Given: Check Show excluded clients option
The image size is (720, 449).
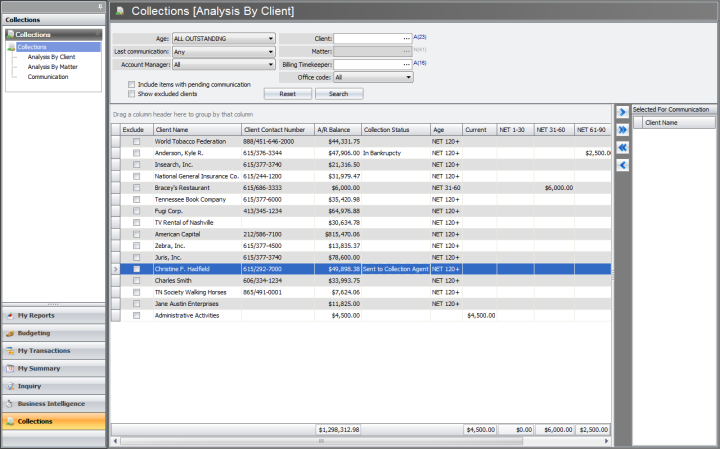Looking at the screenshot, I should point(132,94).
